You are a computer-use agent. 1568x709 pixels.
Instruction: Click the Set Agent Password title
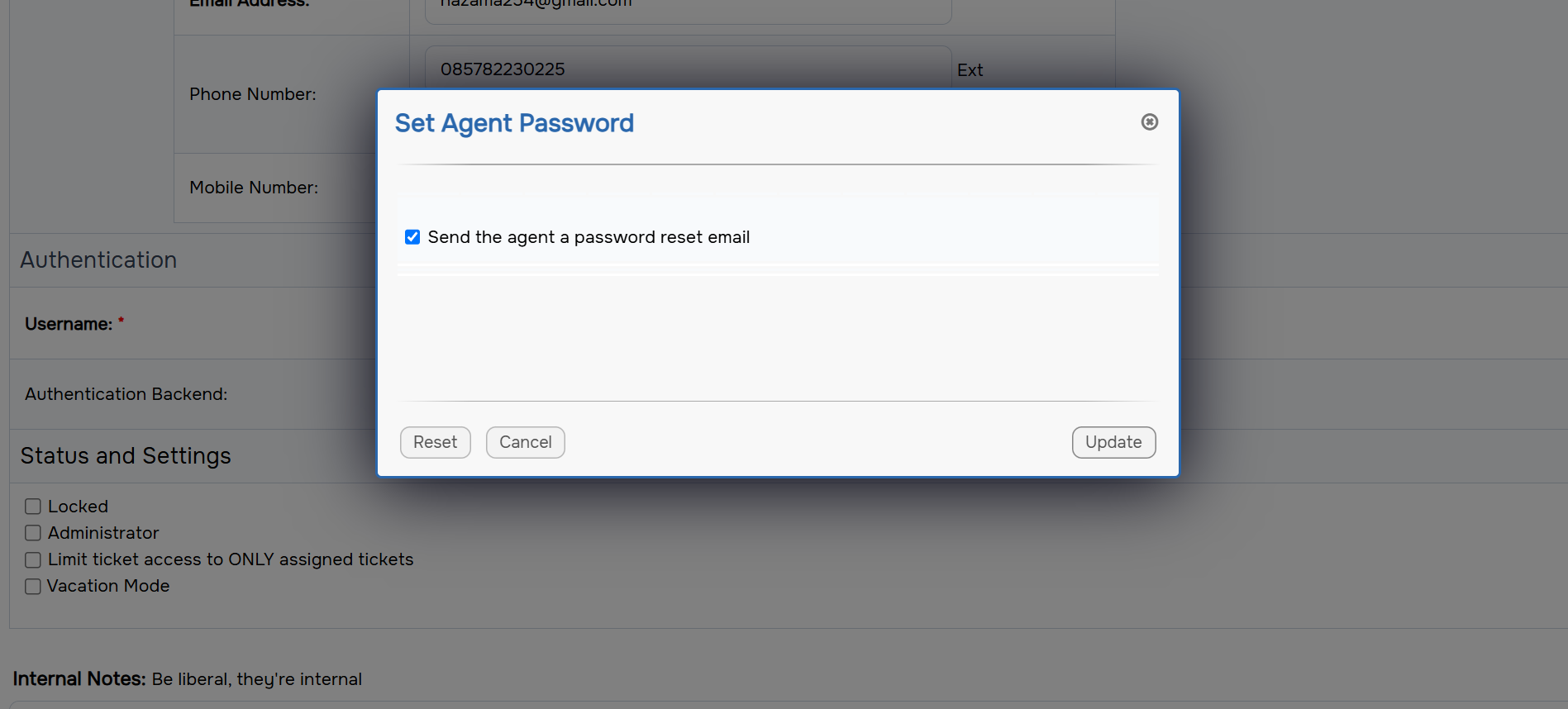coord(514,123)
